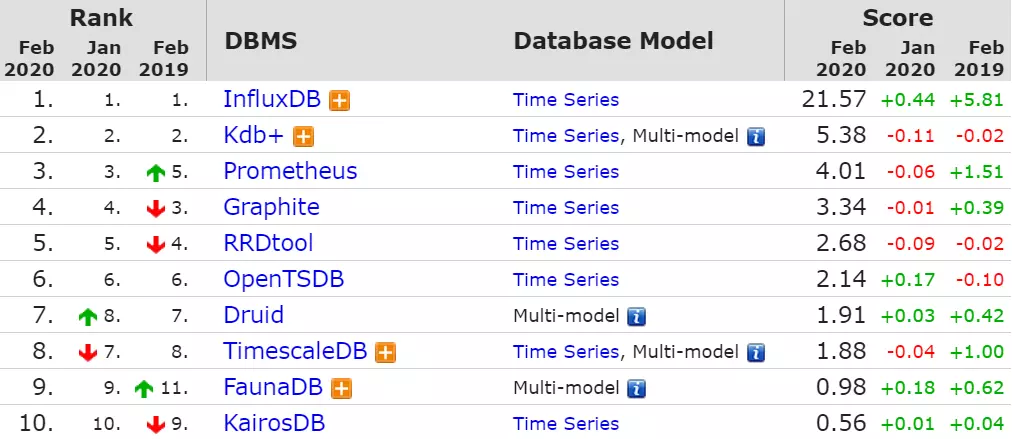Screen dimensions: 1012x439
Task: Click the info icon in Kdb+ row
Action: click(x=756, y=136)
